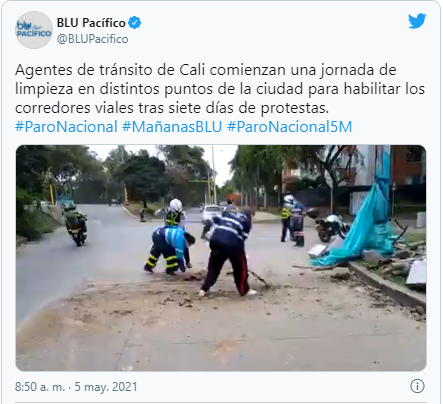Click the Twitter bird logo
Screen dimensions: 443x404
tap(417, 21)
